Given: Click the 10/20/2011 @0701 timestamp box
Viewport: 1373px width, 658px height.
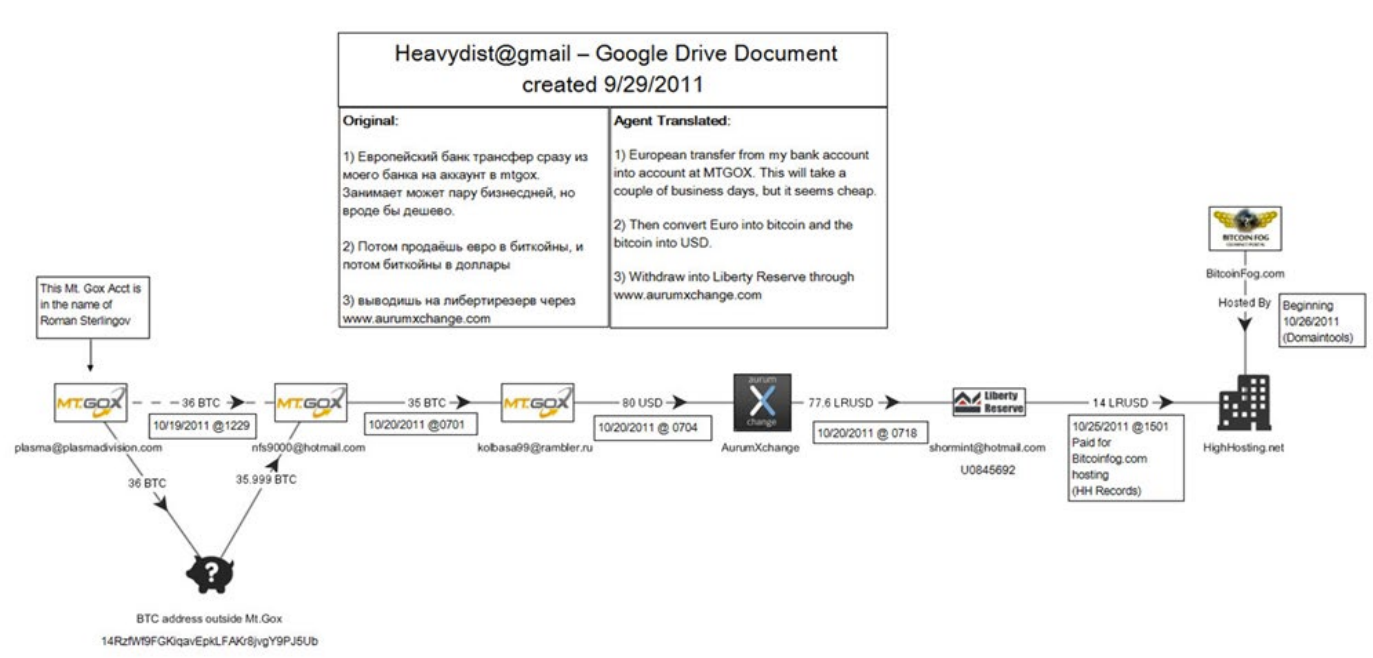Looking at the screenshot, I should (x=413, y=425).
